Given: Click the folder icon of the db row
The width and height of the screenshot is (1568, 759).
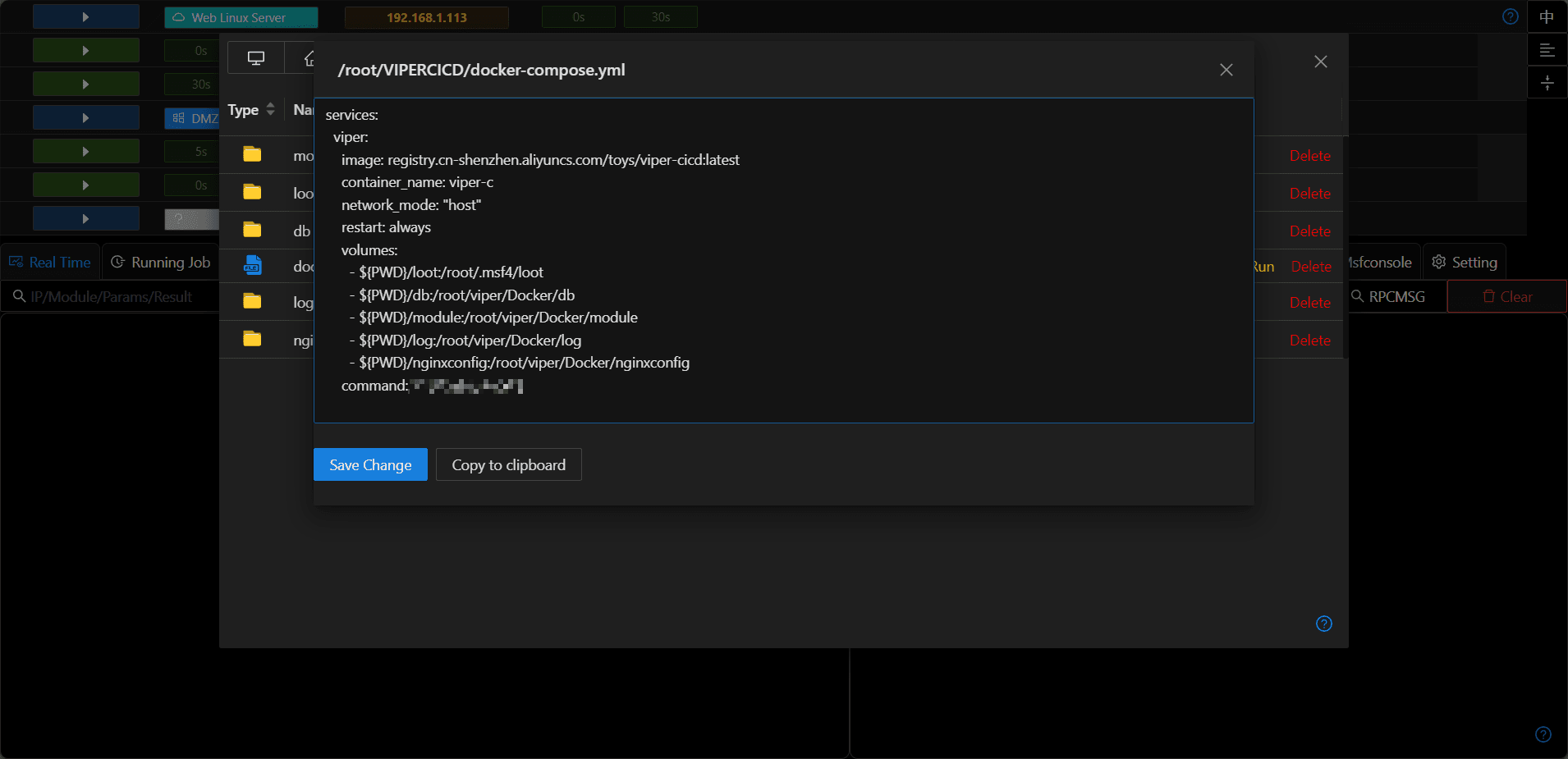Looking at the screenshot, I should [x=252, y=230].
